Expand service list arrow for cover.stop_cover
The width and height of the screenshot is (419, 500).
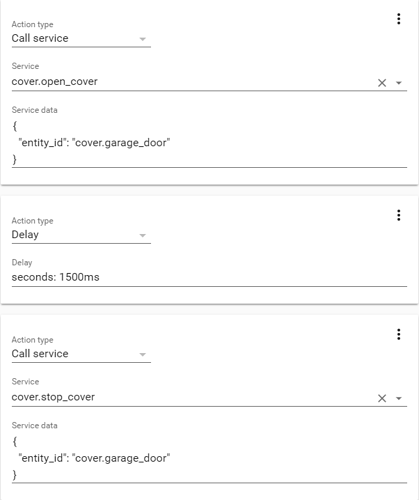pos(399,398)
